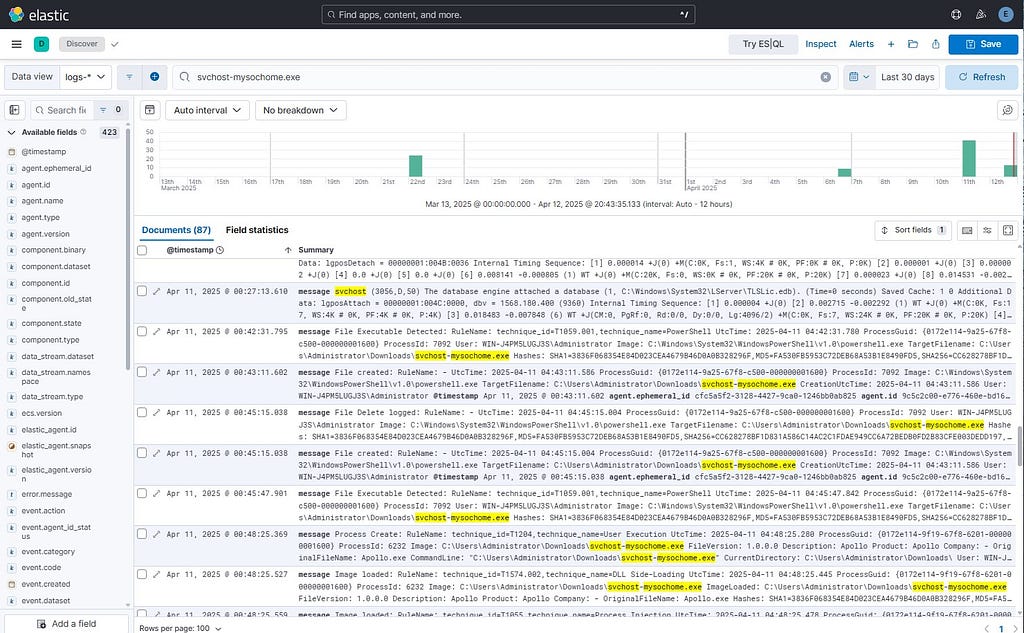Clear the query with the X icon

[x=825, y=77]
